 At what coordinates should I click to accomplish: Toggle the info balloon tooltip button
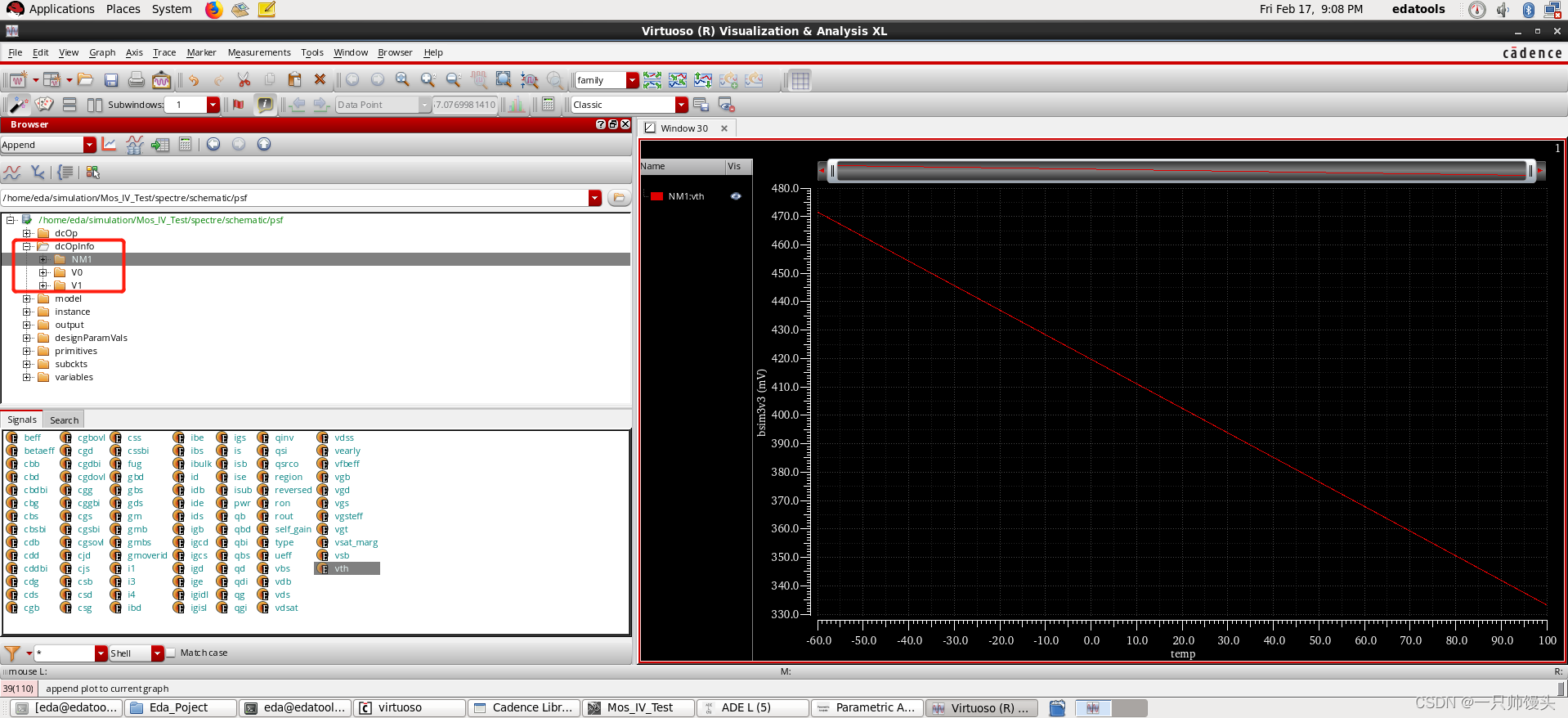(x=265, y=105)
